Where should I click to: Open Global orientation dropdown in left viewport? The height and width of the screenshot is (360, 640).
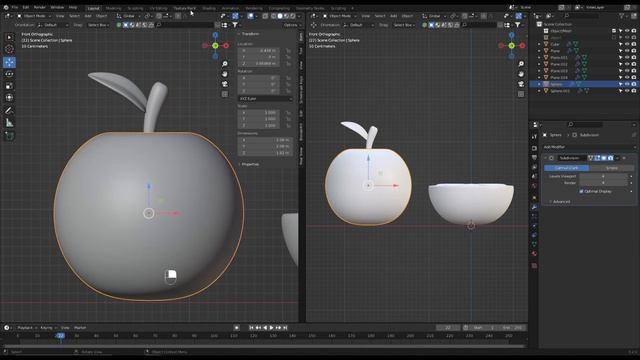pos(129,16)
